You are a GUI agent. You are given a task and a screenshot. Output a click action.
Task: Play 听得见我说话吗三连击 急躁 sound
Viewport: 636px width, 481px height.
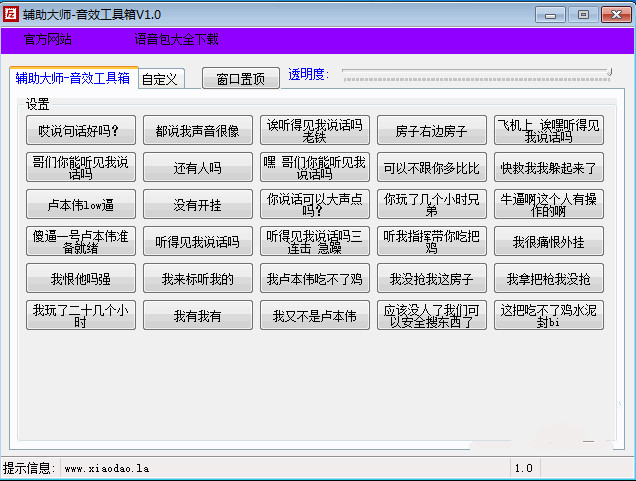coord(315,241)
